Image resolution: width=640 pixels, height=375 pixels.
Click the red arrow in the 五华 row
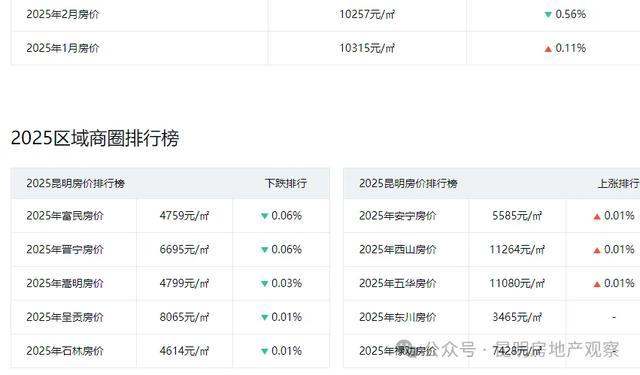click(x=597, y=284)
